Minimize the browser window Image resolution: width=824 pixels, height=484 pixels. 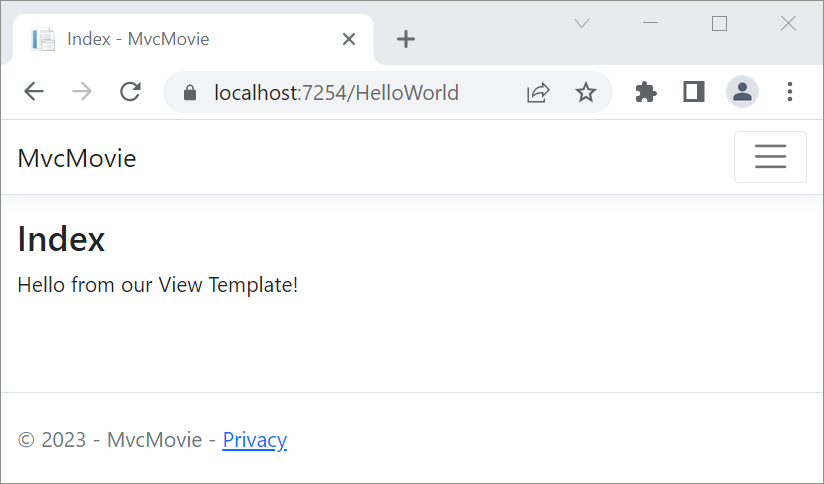pos(651,24)
